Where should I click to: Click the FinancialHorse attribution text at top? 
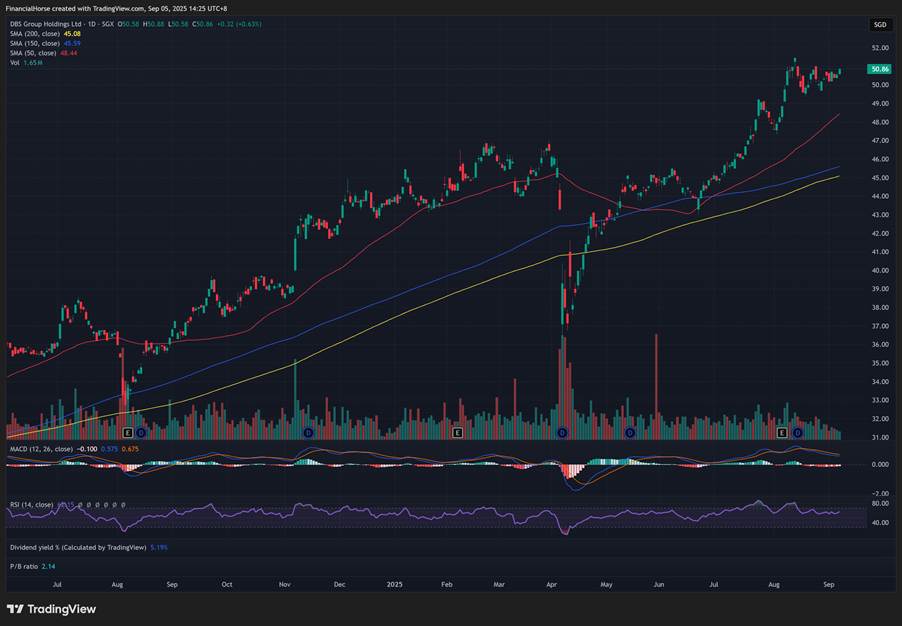point(116,9)
